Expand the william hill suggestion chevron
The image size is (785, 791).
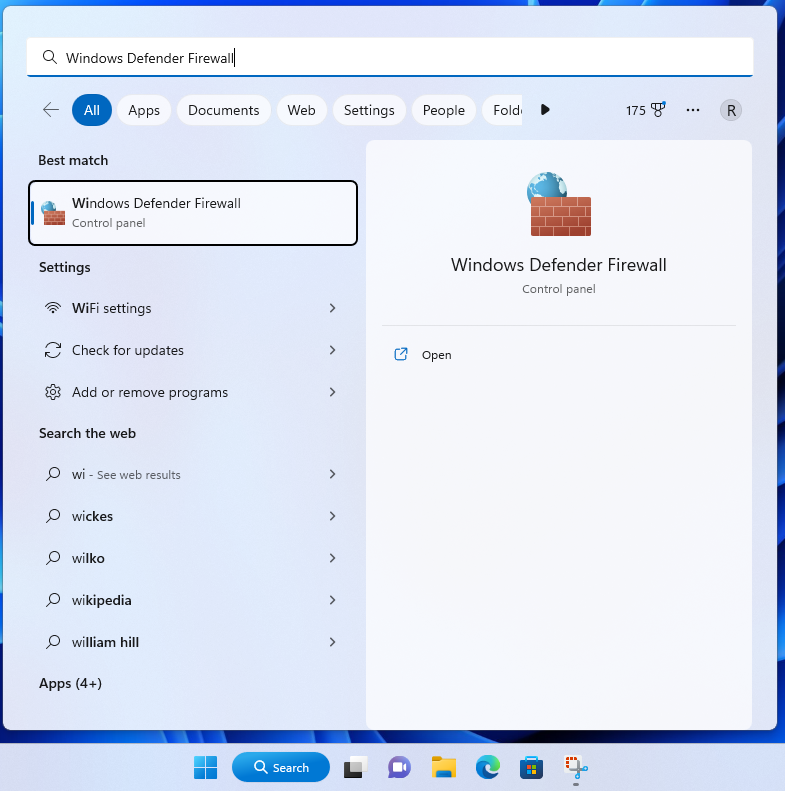point(332,642)
